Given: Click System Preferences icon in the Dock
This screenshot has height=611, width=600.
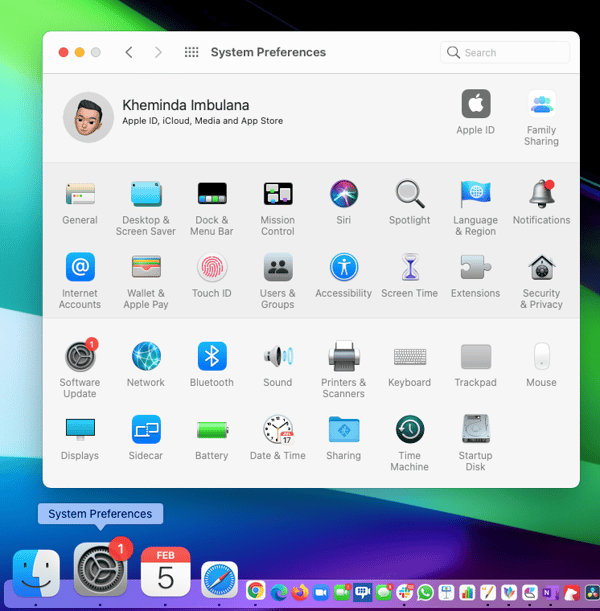Looking at the screenshot, I should [101, 569].
